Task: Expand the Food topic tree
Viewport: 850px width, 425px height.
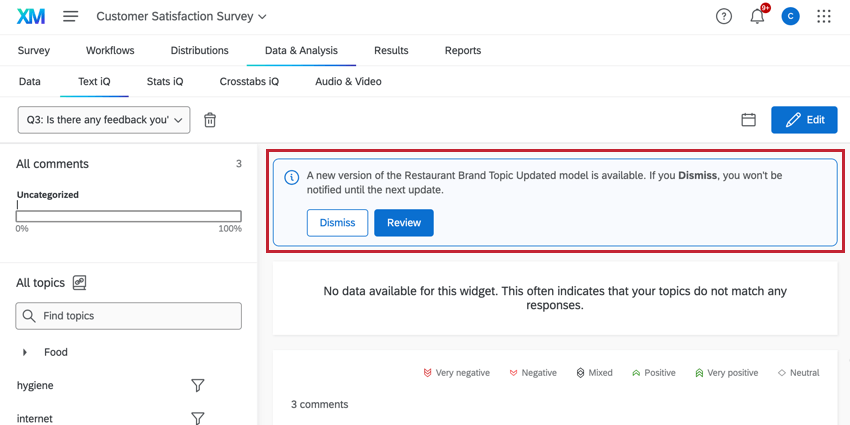Action: point(25,352)
